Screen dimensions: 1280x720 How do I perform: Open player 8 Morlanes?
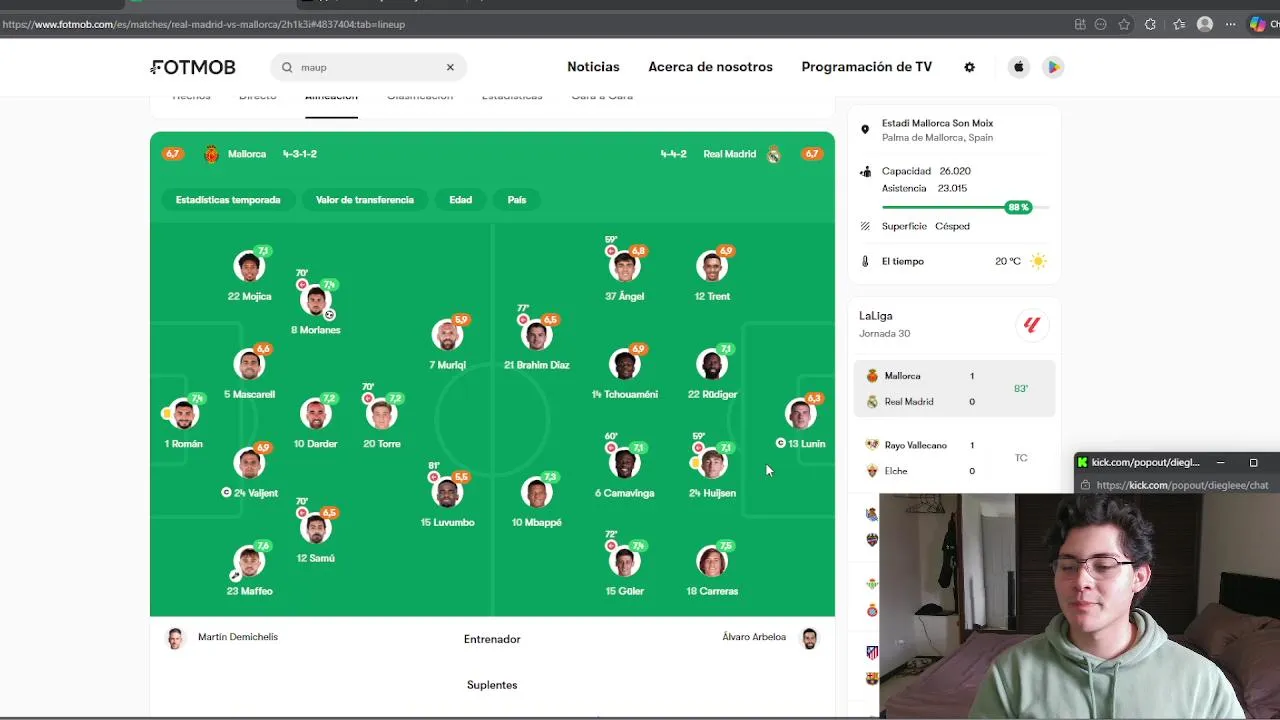tap(316, 308)
